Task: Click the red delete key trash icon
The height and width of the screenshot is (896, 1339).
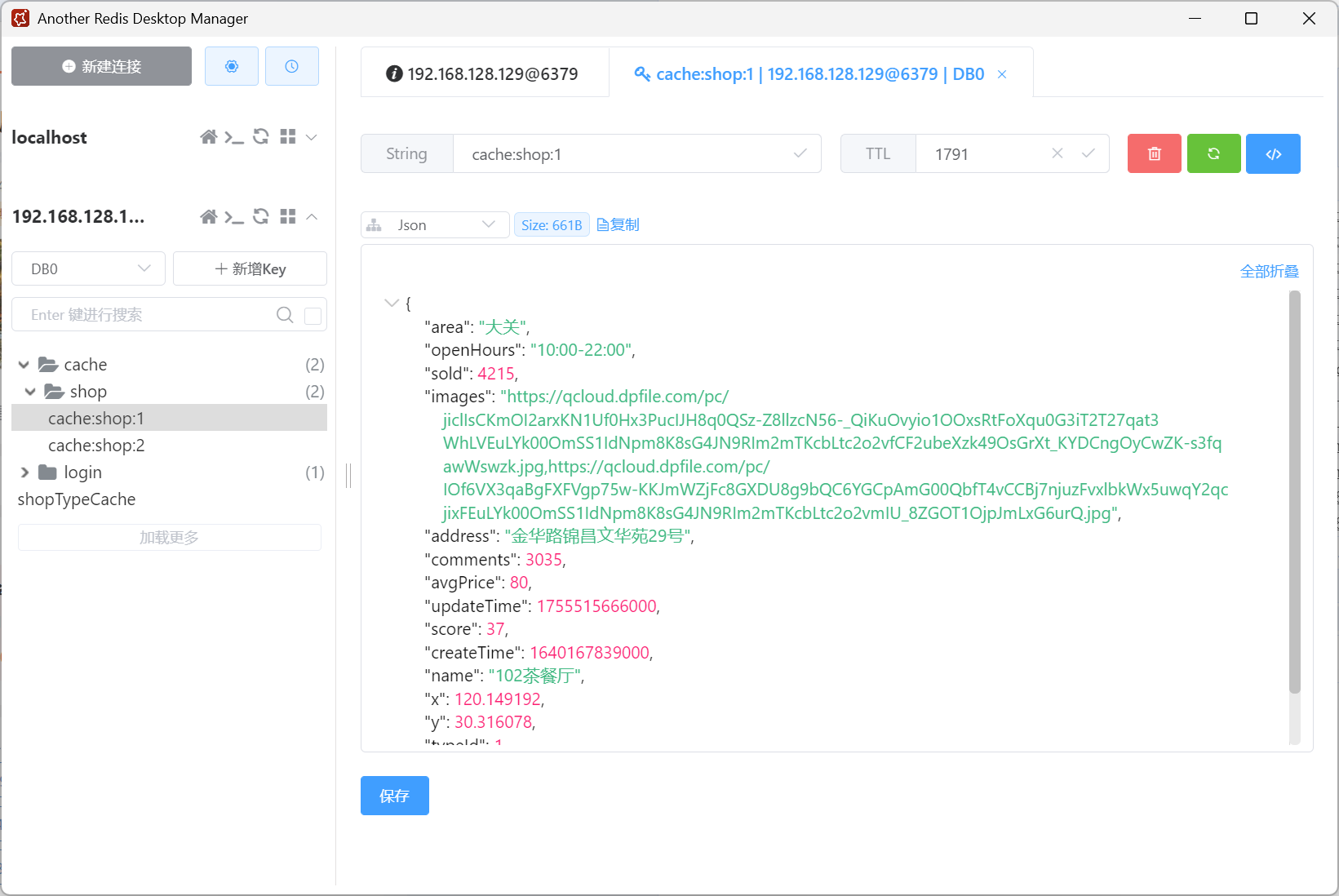Action: click(1154, 153)
